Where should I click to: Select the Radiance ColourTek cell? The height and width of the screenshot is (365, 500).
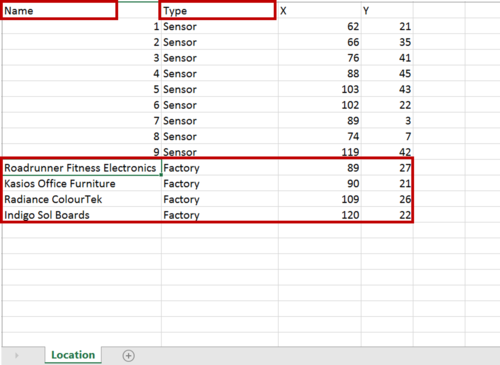point(82,199)
